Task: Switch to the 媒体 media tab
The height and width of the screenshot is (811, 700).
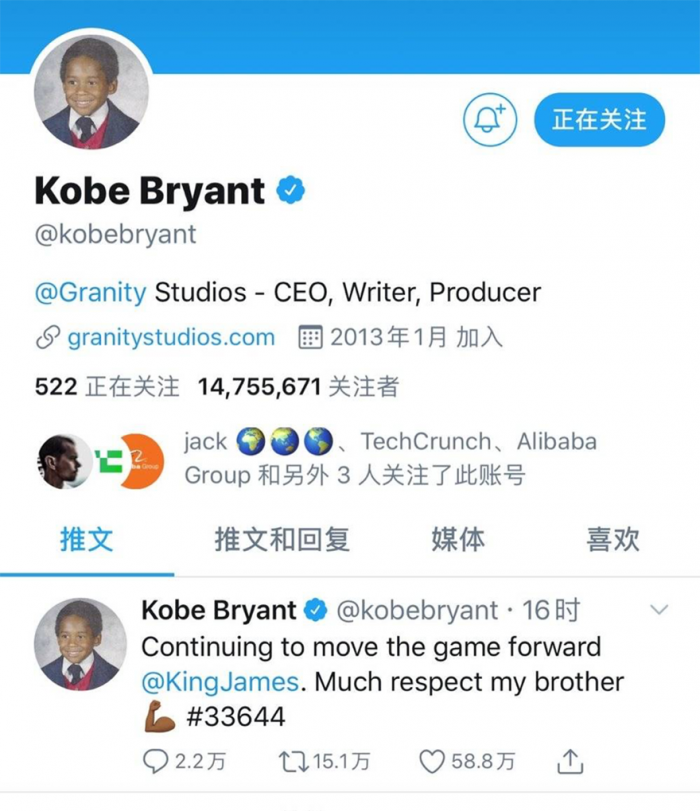Action: coord(458,540)
